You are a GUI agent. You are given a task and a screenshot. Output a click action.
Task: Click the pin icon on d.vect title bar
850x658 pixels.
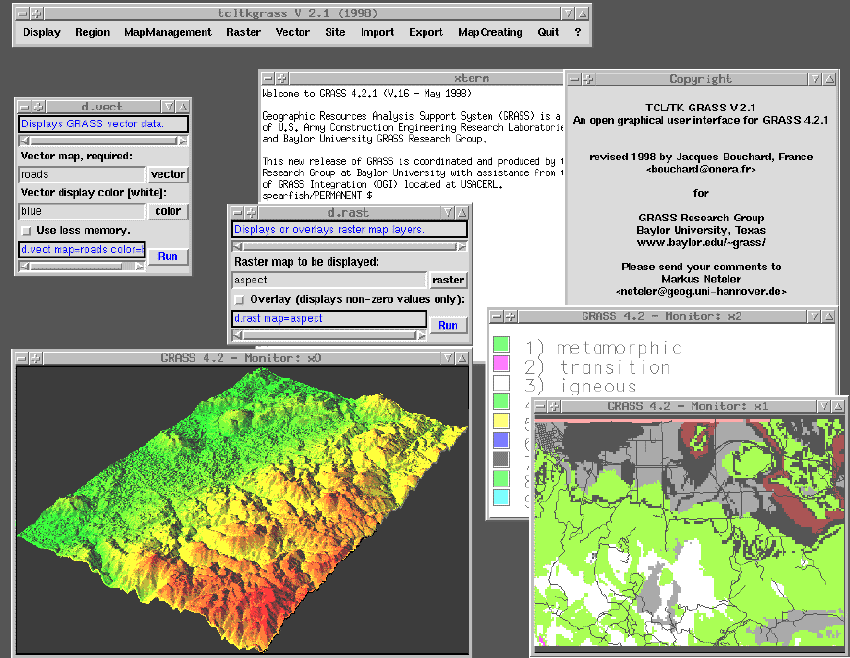click(x=38, y=106)
